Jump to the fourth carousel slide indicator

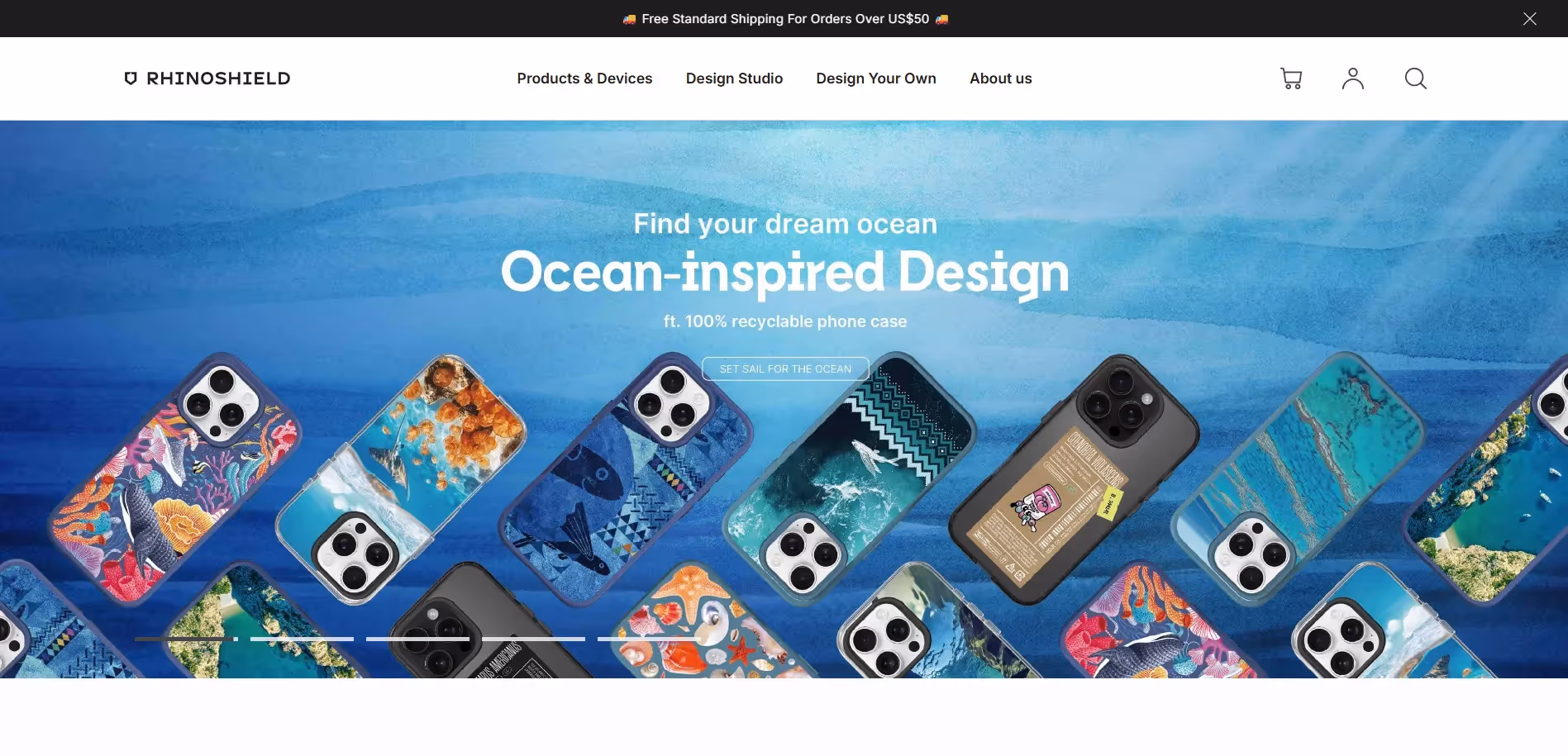pyautogui.click(x=533, y=639)
